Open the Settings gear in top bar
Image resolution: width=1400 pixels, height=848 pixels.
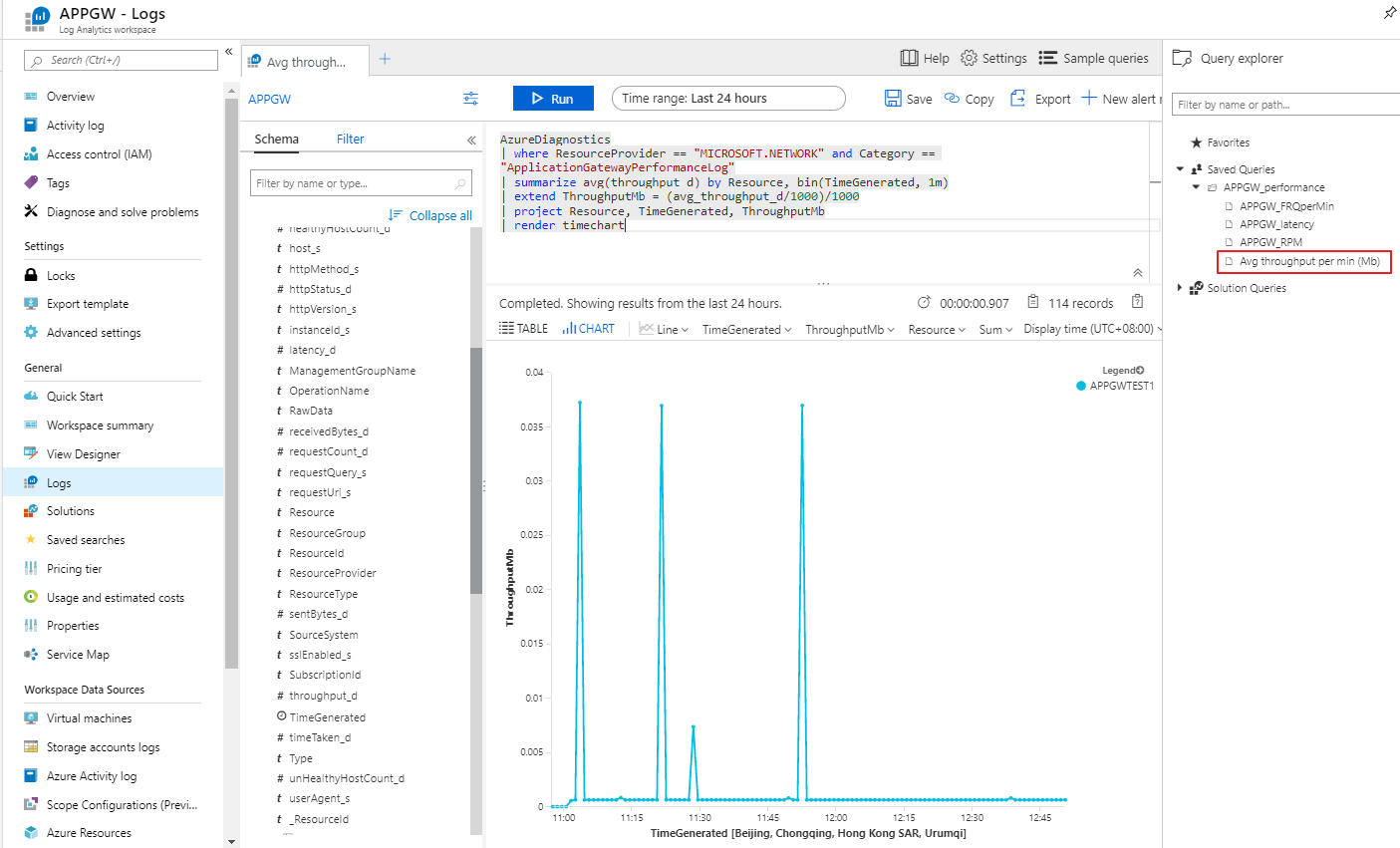click(969, 58)
